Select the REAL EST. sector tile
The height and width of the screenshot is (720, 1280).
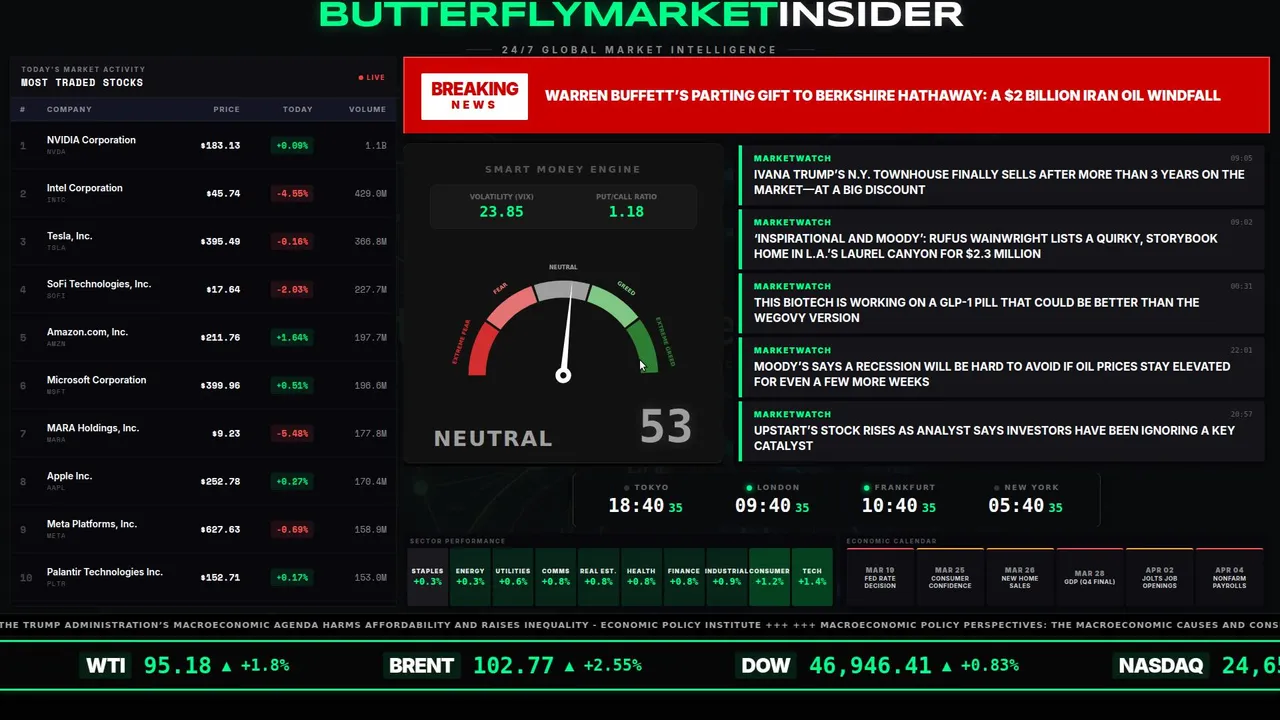(598, 577)
